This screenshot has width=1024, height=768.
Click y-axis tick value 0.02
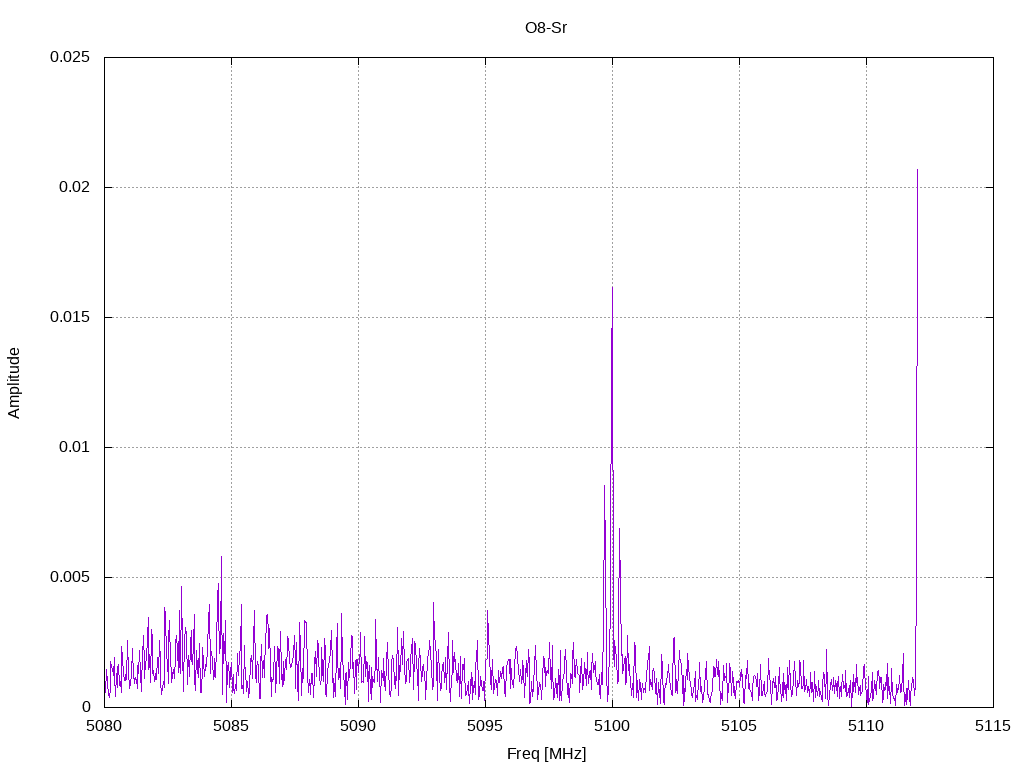coord(74,187)
